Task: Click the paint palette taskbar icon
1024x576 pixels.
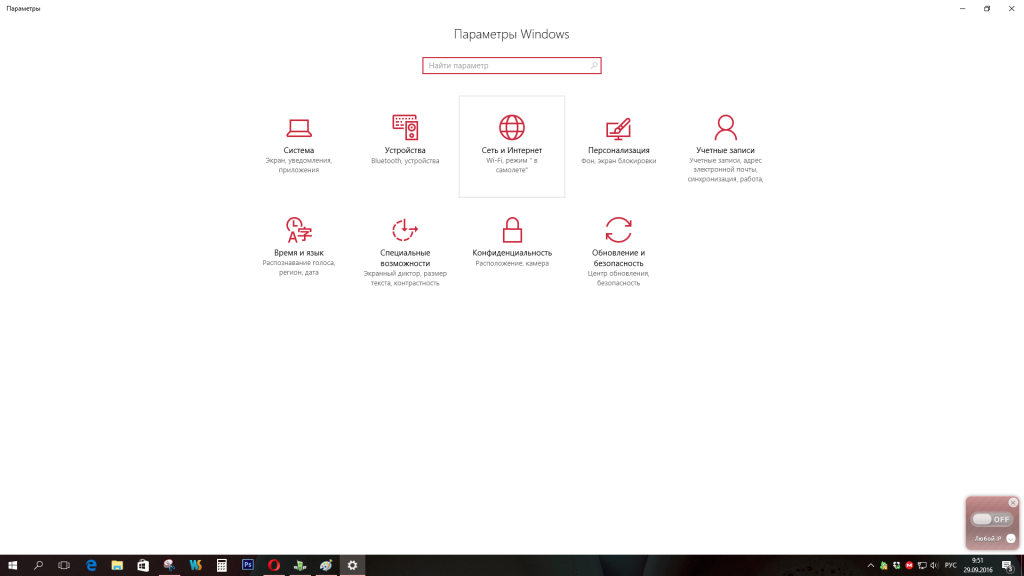Action: 326,566
